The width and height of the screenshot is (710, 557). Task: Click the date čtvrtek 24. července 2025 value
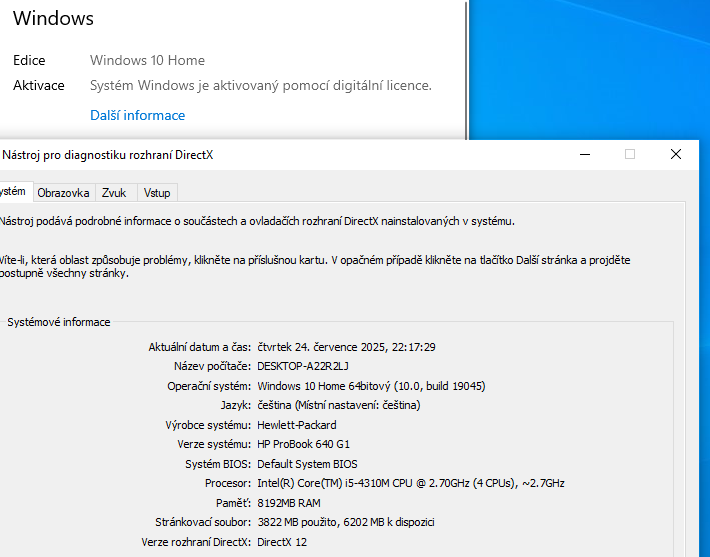[x=346, y=347]
